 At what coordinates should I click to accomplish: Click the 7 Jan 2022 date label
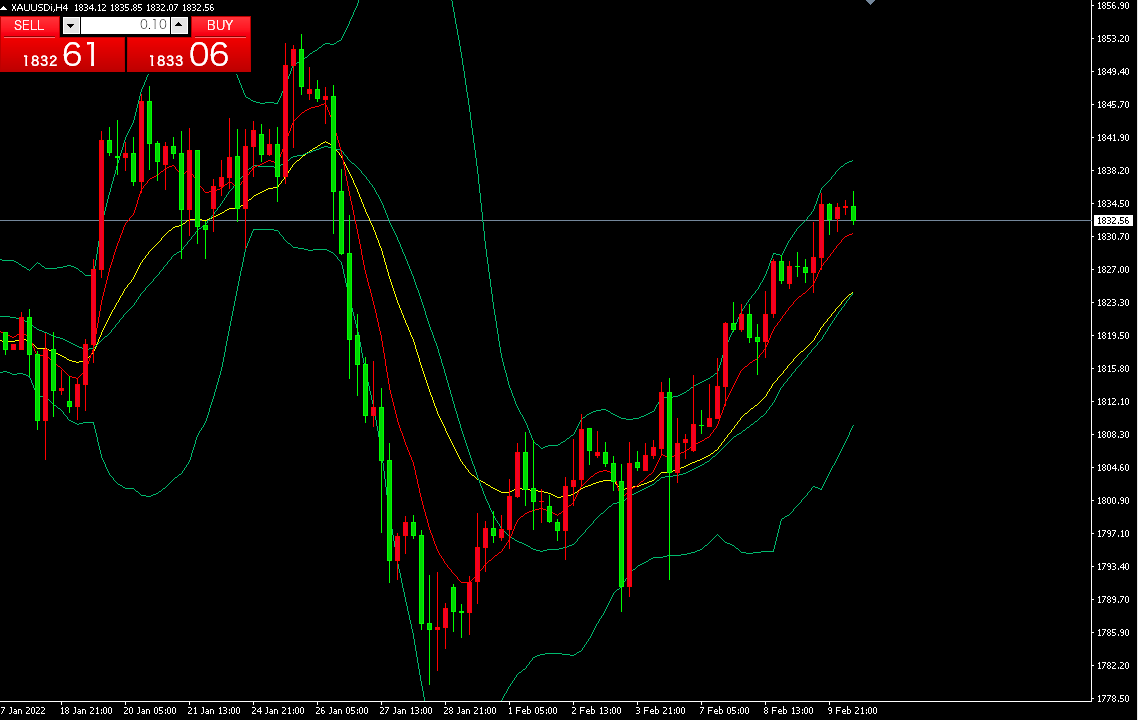(22, 711)
